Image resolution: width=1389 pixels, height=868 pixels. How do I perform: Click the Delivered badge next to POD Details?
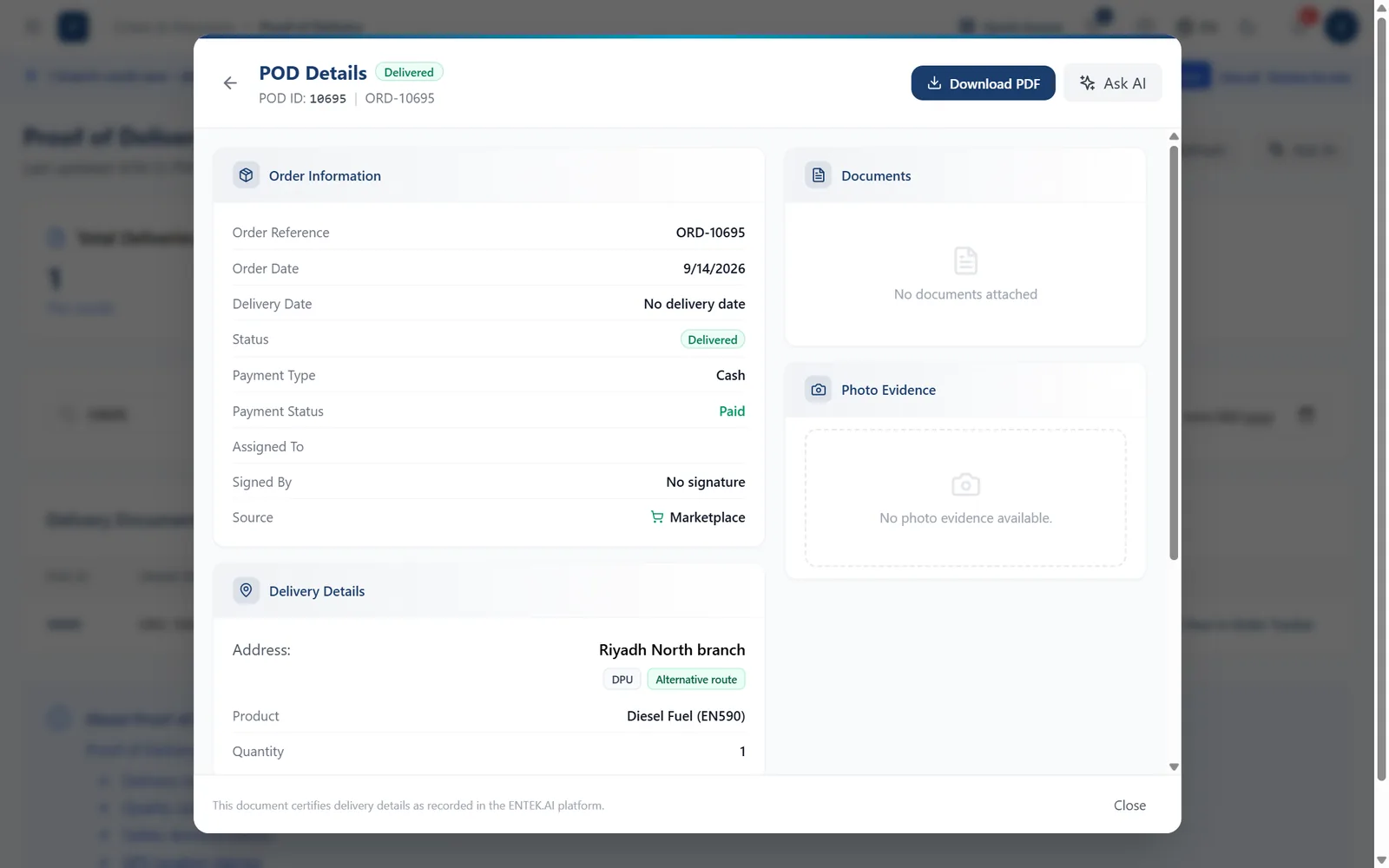tap(409, 72)
